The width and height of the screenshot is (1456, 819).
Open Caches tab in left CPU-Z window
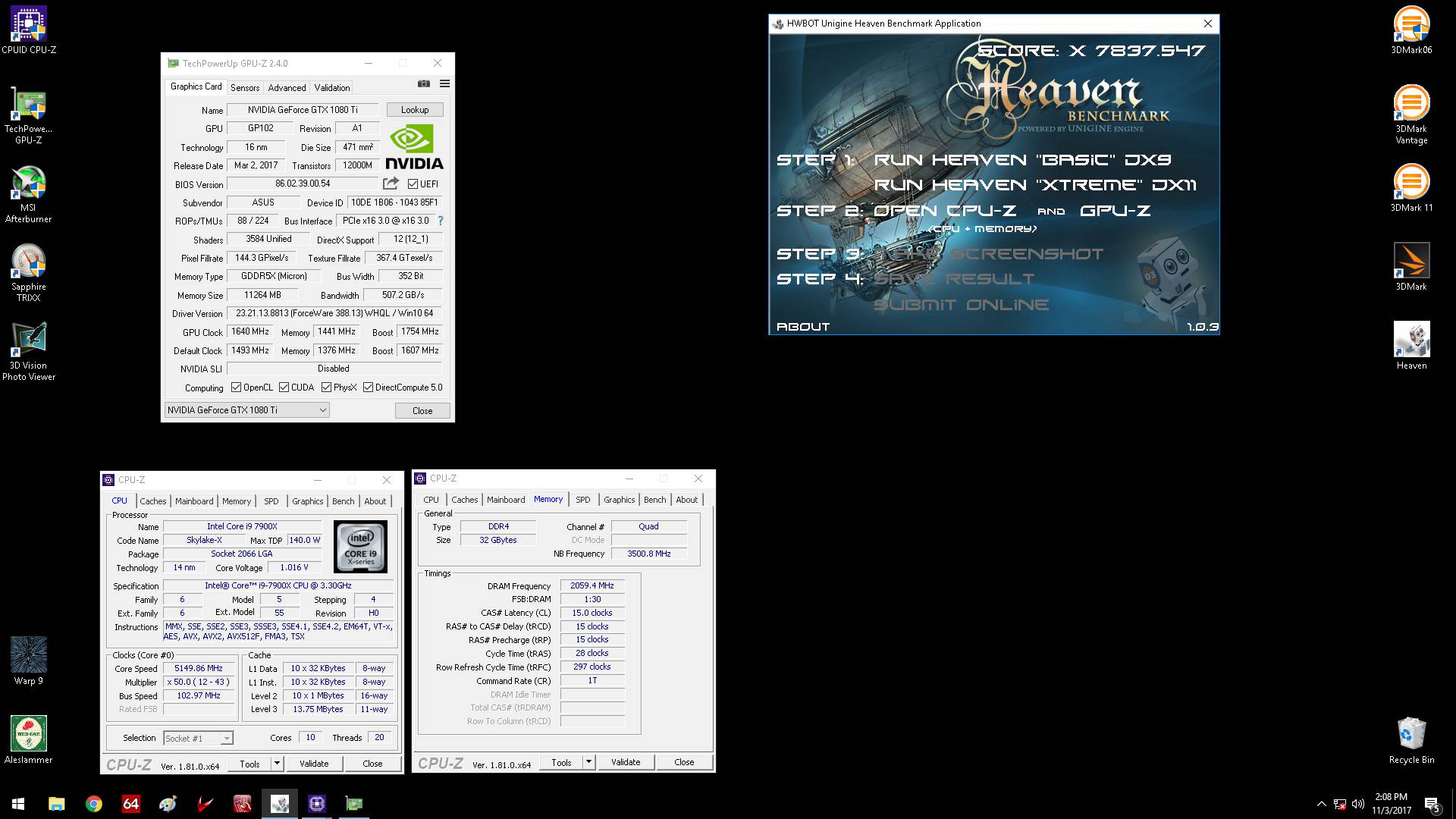click(x=152, y=501)
